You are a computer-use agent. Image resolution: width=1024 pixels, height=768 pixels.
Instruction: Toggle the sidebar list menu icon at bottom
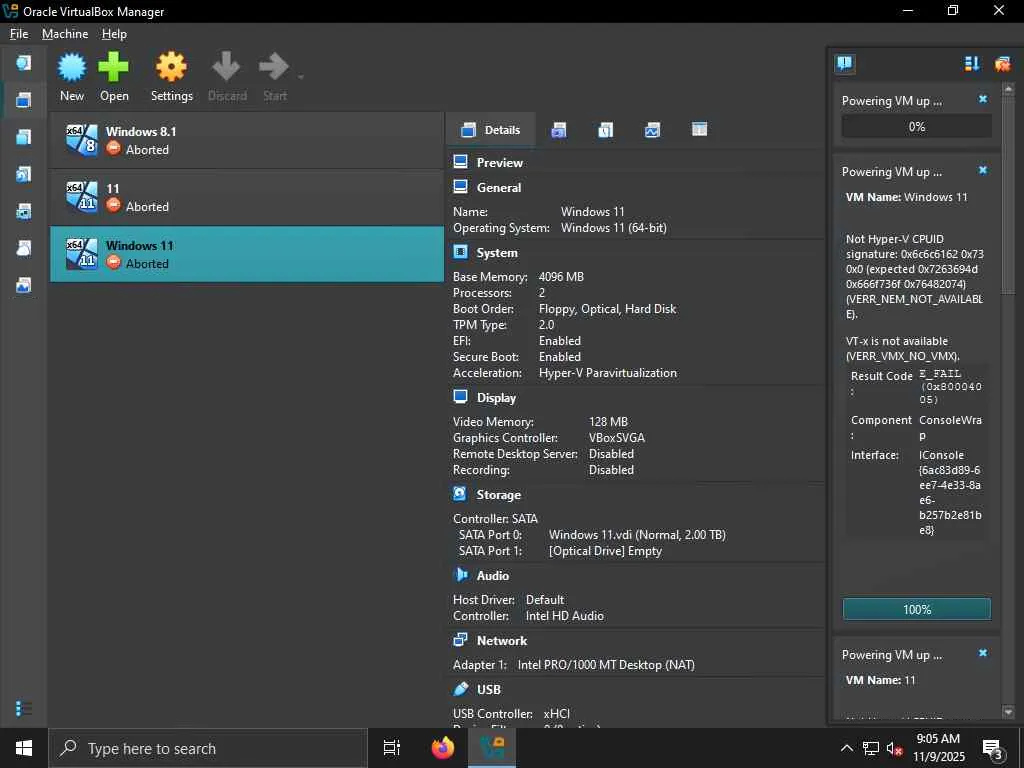[24, 709]
